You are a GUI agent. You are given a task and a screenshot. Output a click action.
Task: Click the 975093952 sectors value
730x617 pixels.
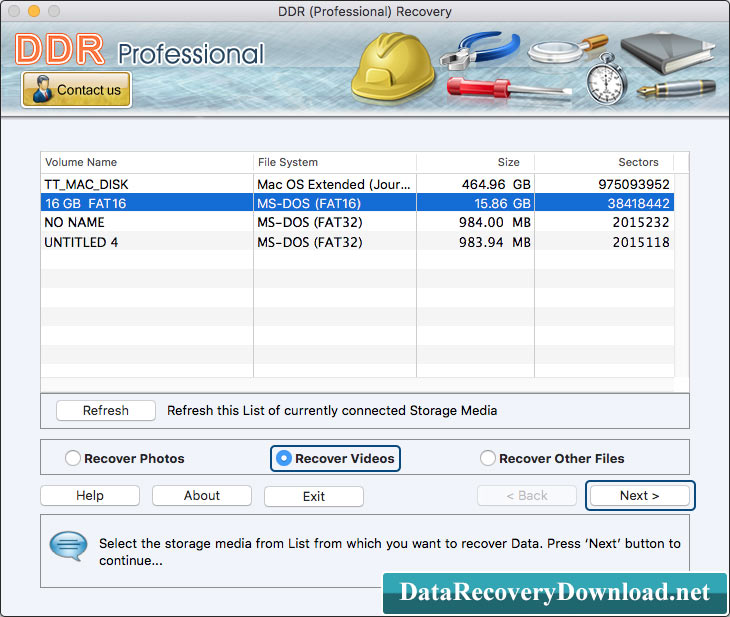[634, 184]
